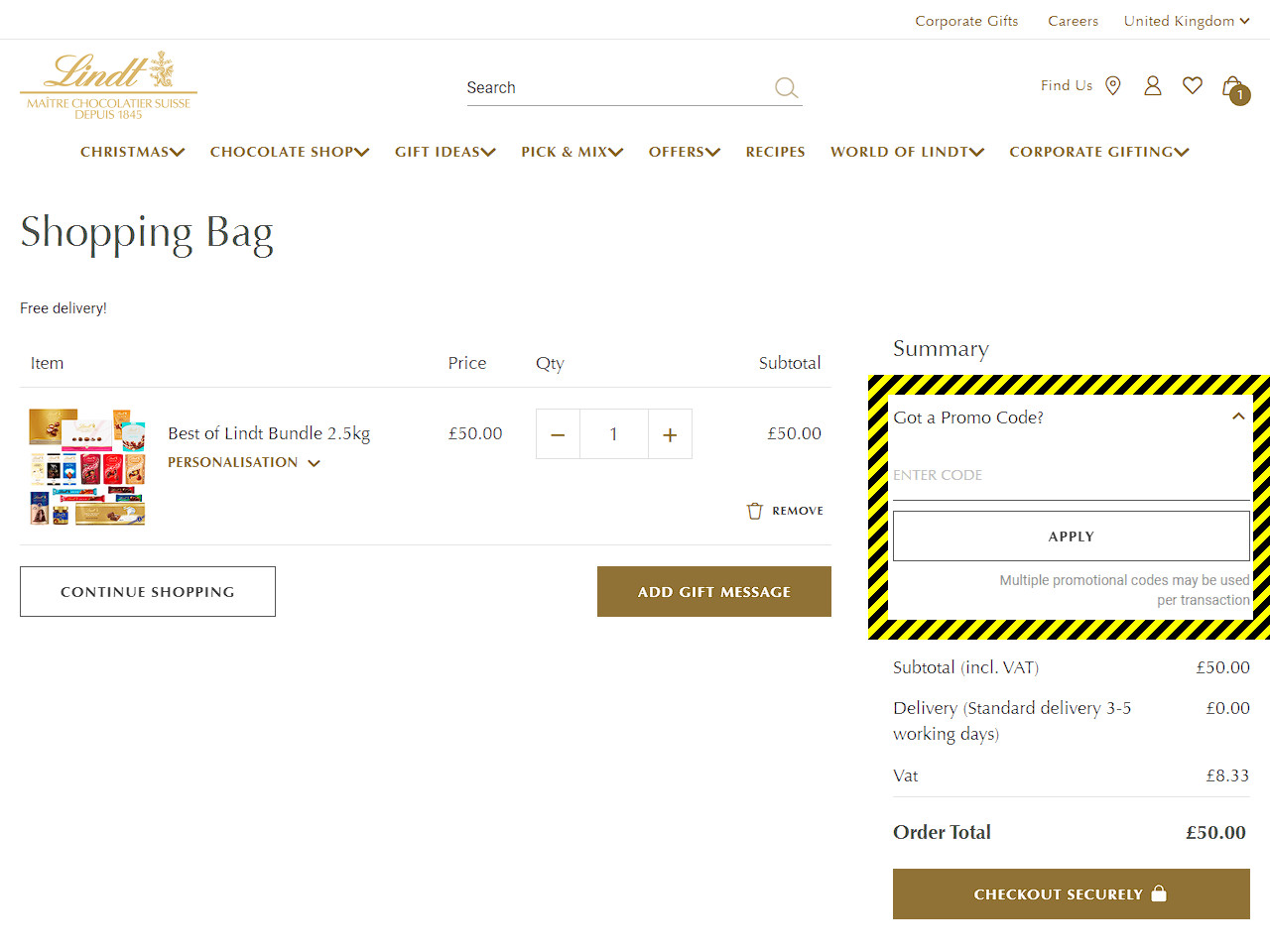
Task: Expand the Personalisation options
Action: (244, 463)
